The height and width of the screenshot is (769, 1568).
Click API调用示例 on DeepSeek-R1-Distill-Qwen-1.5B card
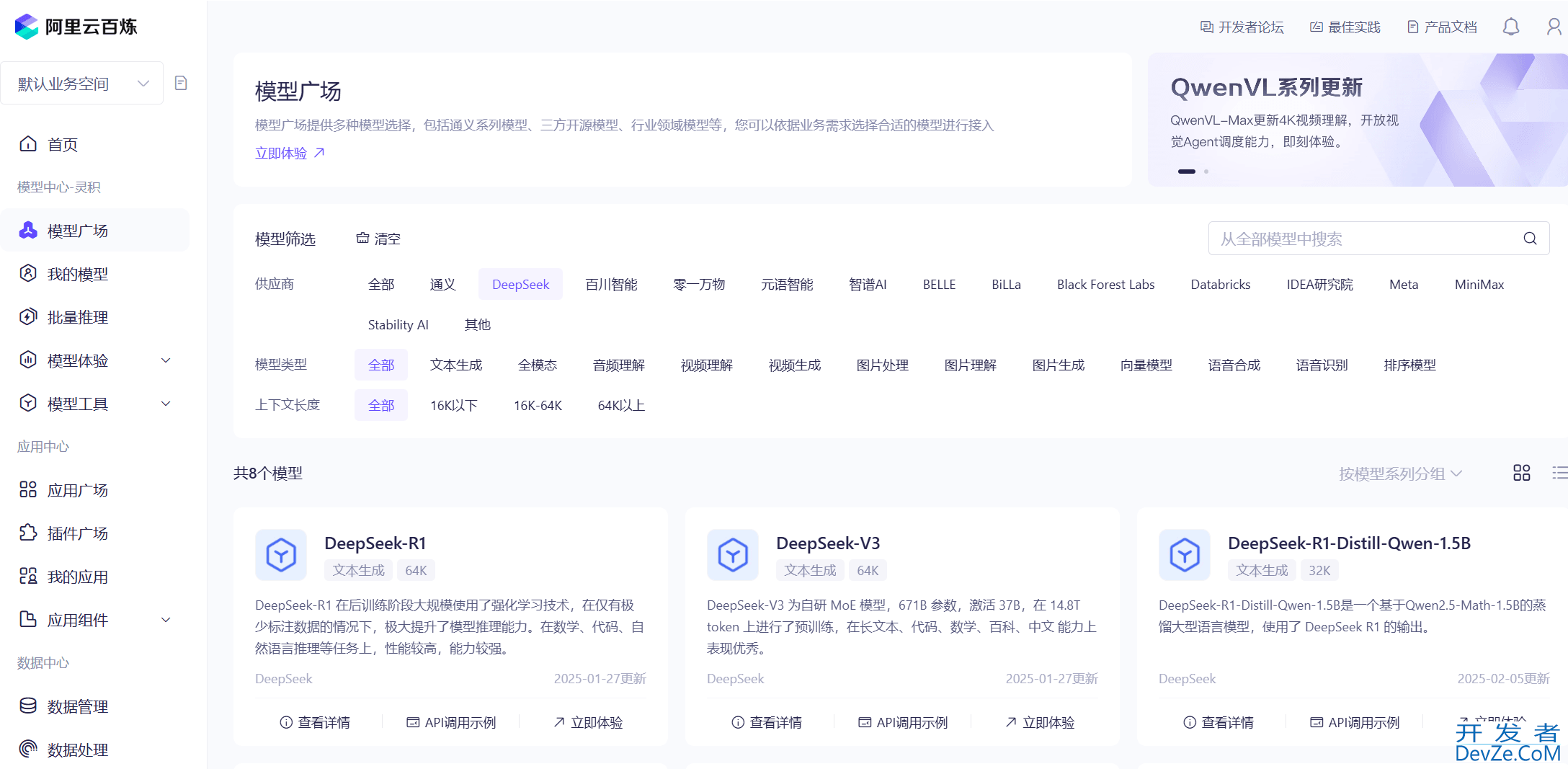click(1355, 722)
